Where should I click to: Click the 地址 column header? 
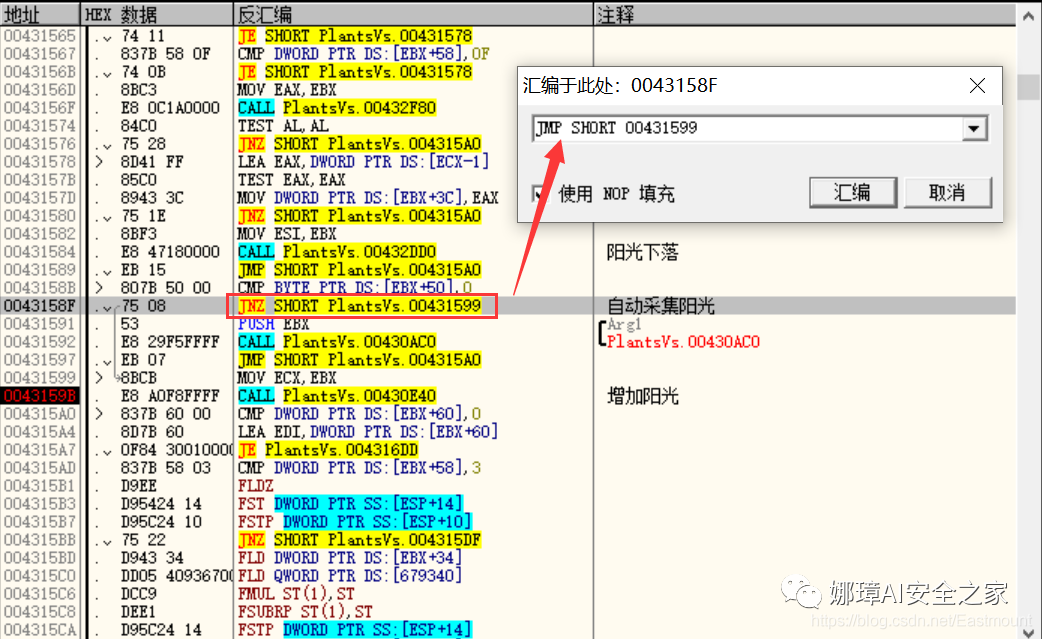pos(40,14)
